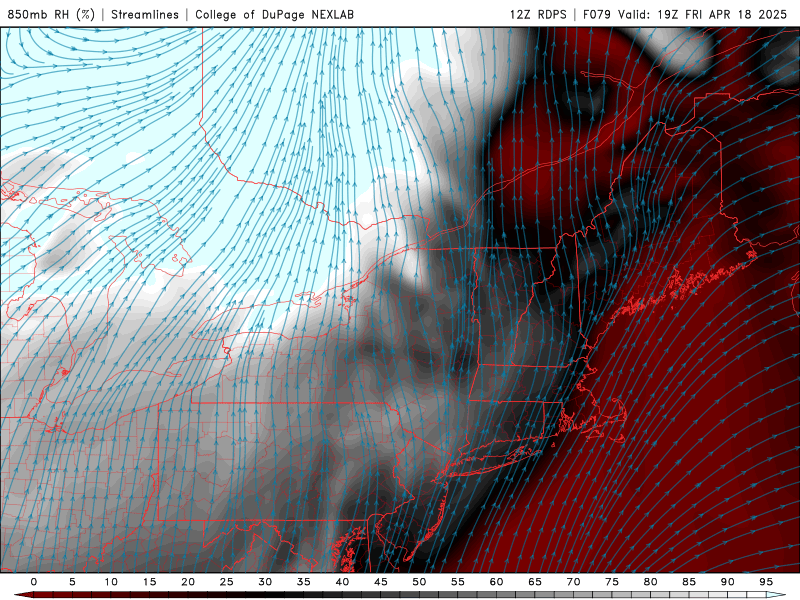
Task: Click the colorbar label '40'
Action: click(x=342, y=582)
